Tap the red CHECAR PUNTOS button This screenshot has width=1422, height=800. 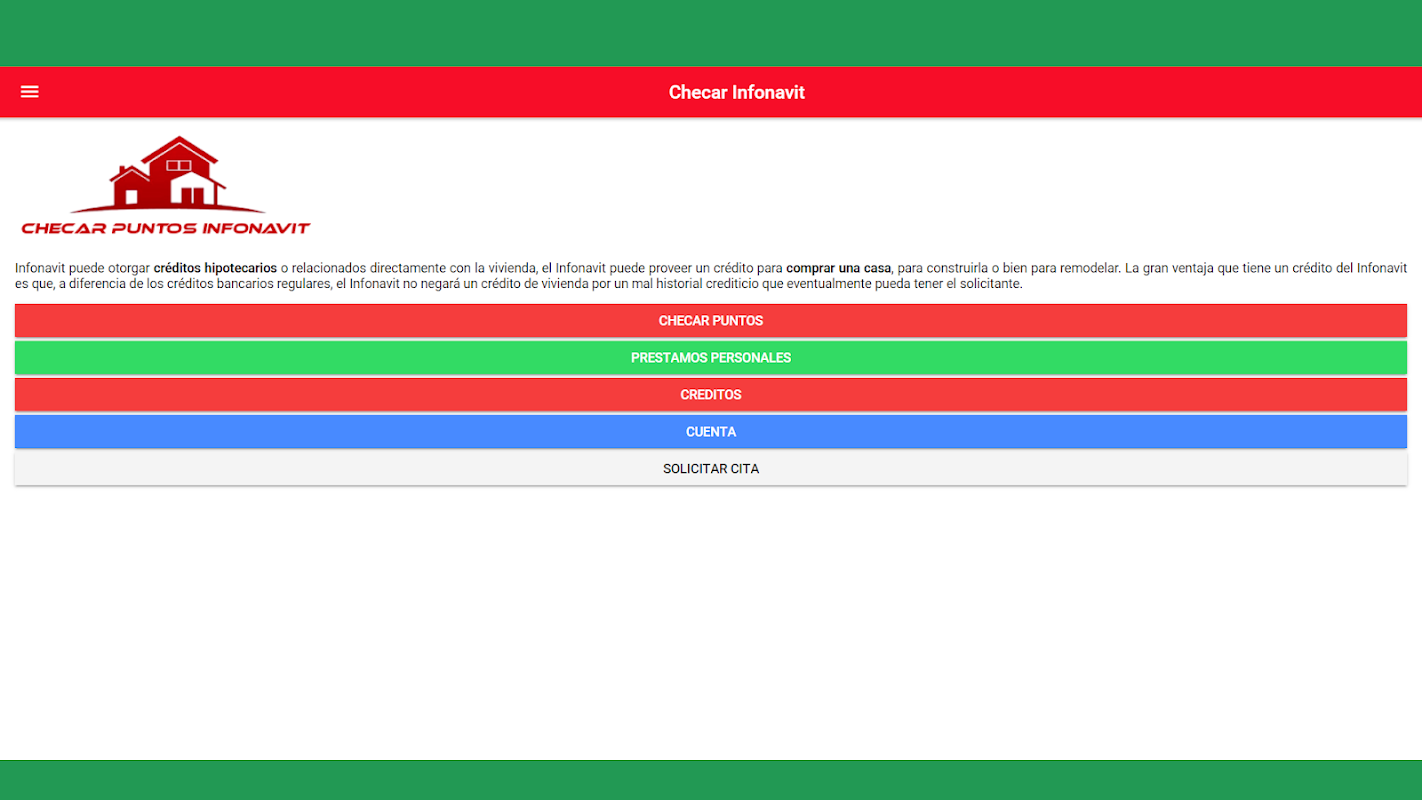tap(711, 321)
